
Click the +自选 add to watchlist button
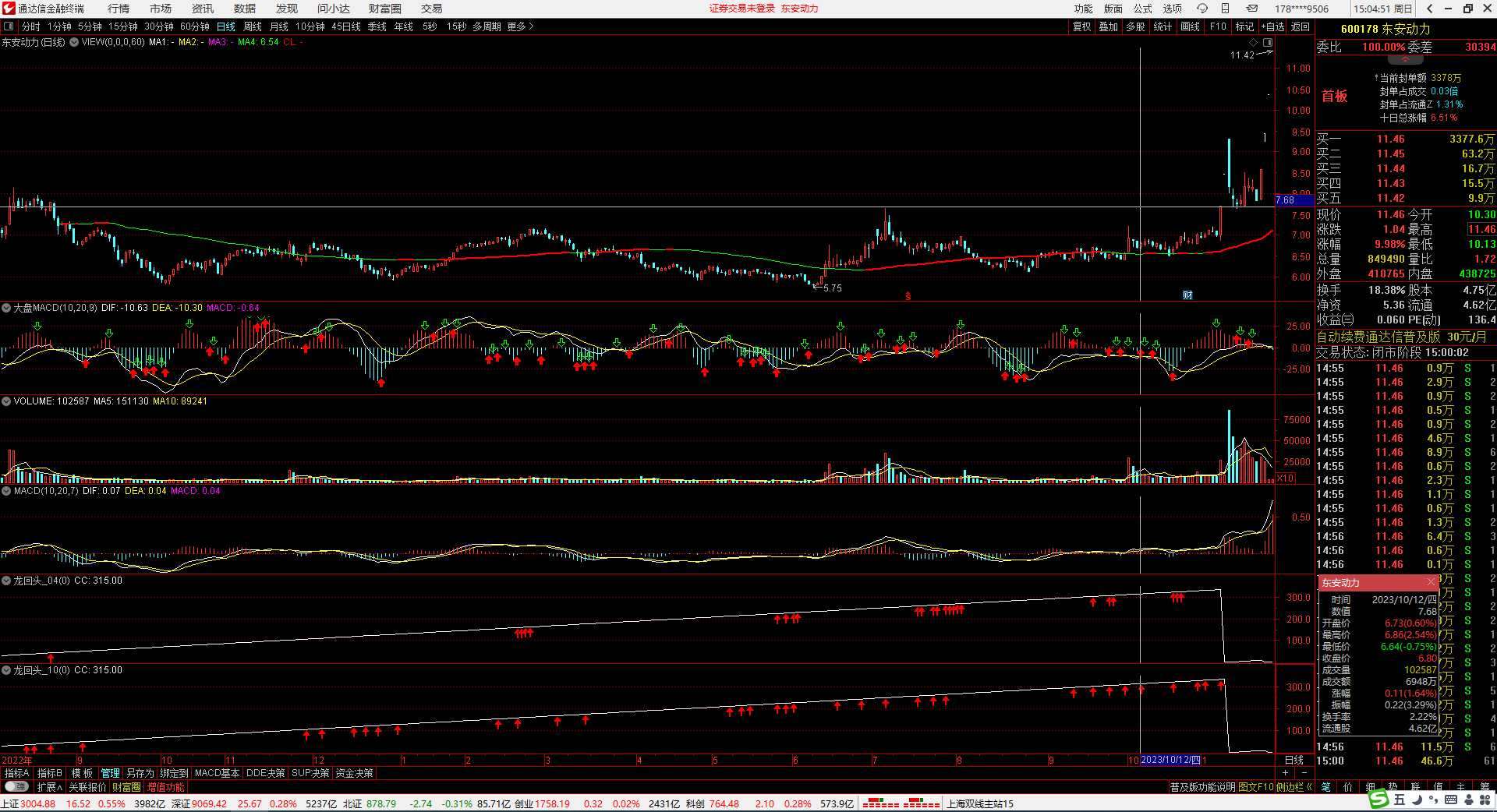pos(1272,26)
